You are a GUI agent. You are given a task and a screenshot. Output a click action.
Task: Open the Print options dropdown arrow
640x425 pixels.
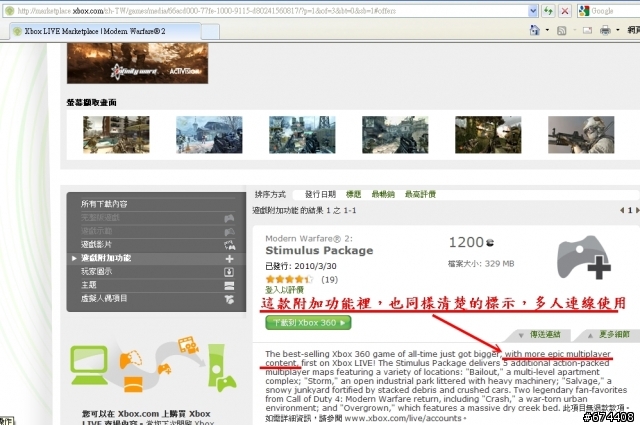pyautogui.click(x=618, y=30)
